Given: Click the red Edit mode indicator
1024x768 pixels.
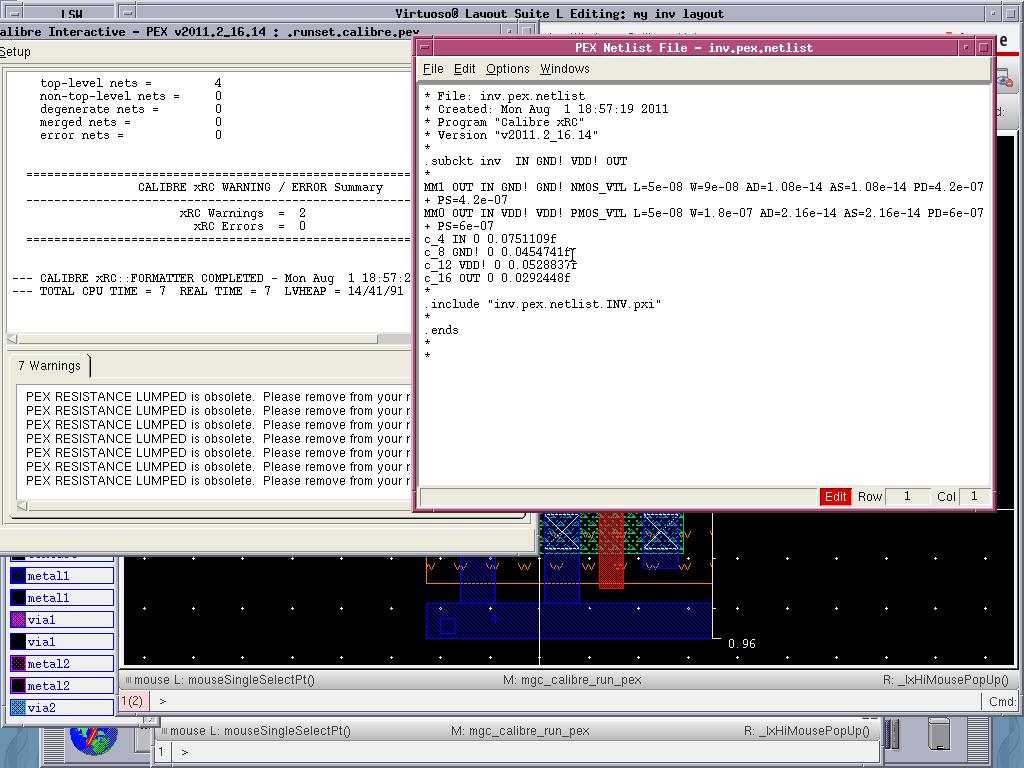Looking at the screenshot, I should [835, 496].
